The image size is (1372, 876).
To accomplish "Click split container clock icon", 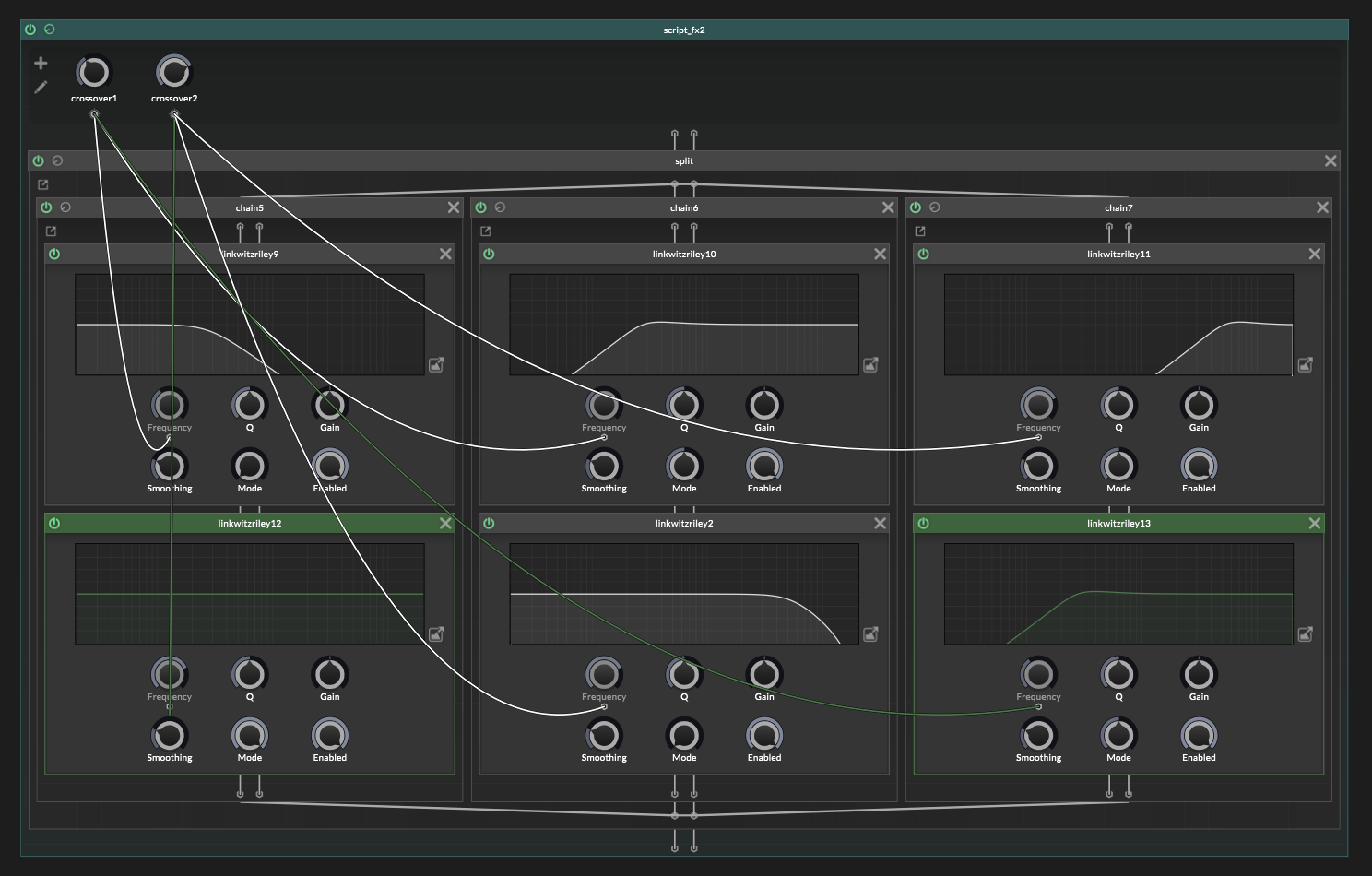I will pyautogui.click(x=58, y=160).
